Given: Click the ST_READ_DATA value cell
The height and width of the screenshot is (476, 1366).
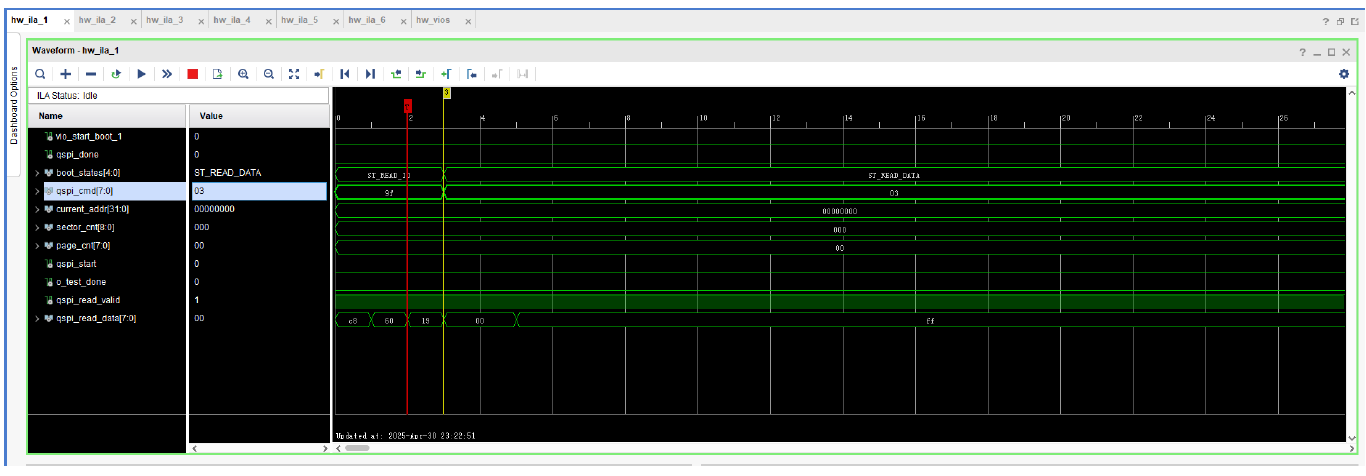Looking at the screenshot, I should pyautogui.click(x=259, y=173).
